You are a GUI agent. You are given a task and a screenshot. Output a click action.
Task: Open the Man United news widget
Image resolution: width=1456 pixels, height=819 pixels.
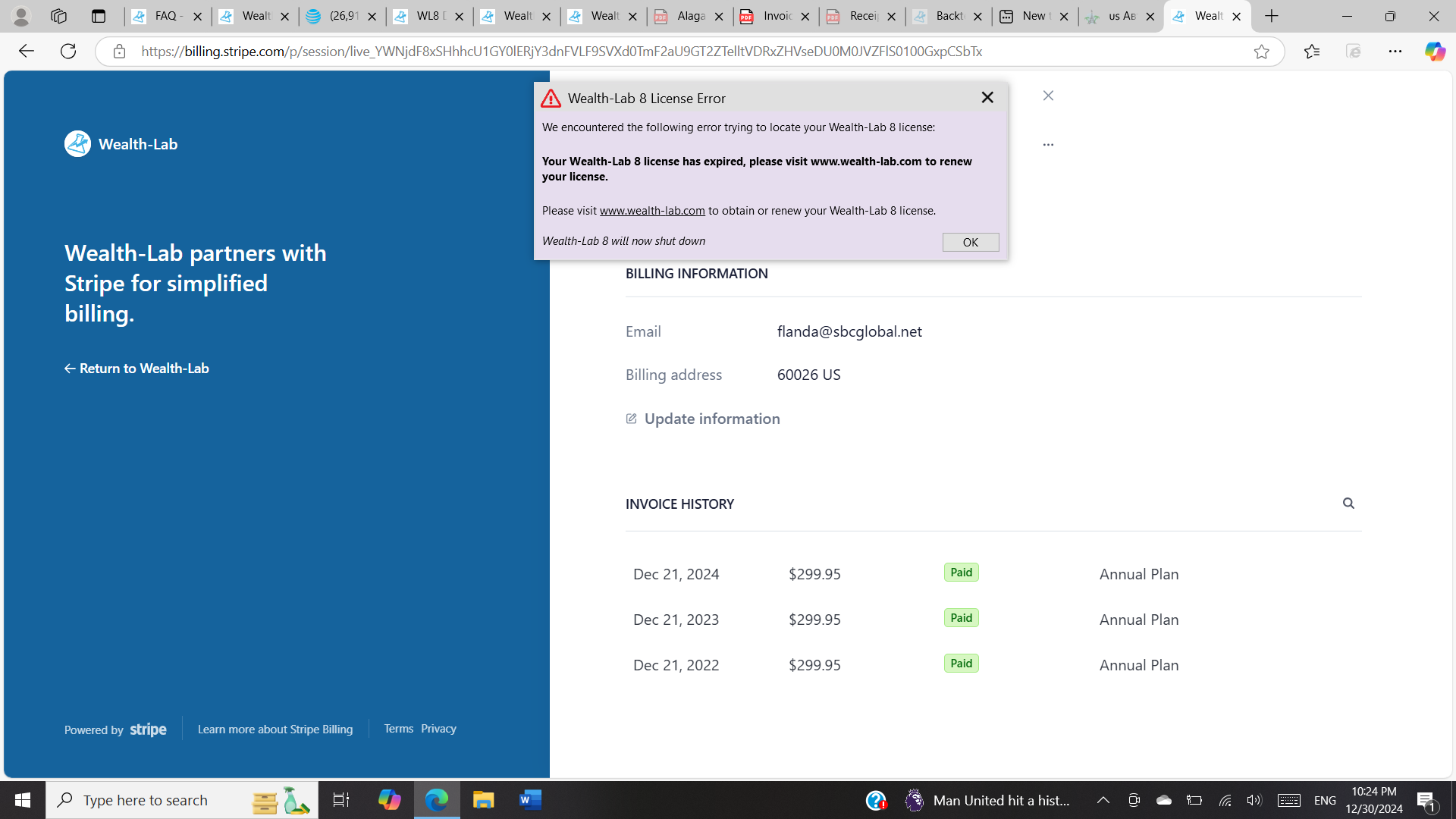click(987, 800)
